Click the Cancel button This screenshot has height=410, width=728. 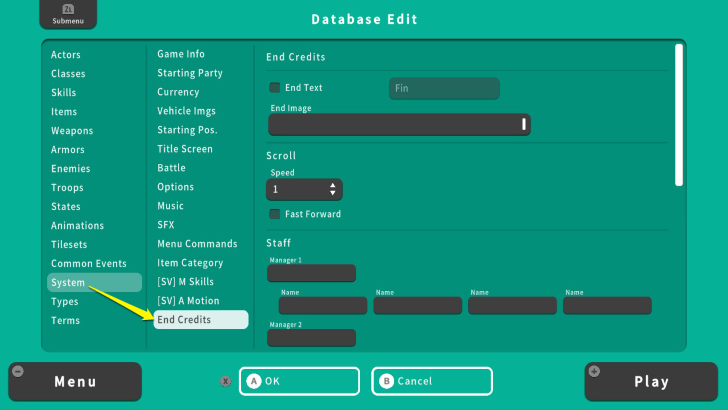[432, 381]
